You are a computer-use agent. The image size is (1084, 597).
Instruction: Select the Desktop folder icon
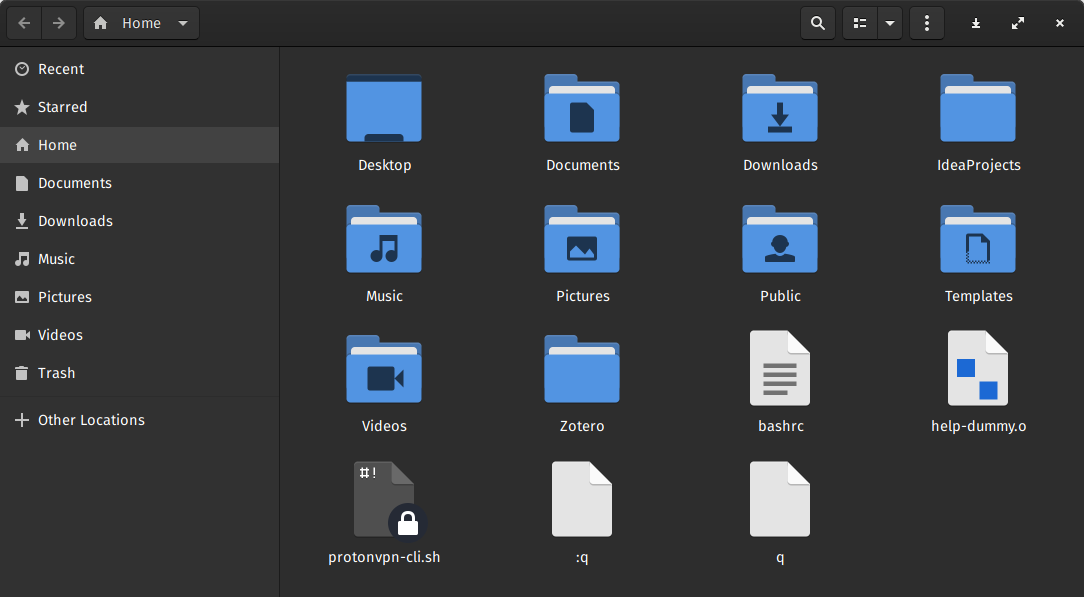click(x=384, y=109)
